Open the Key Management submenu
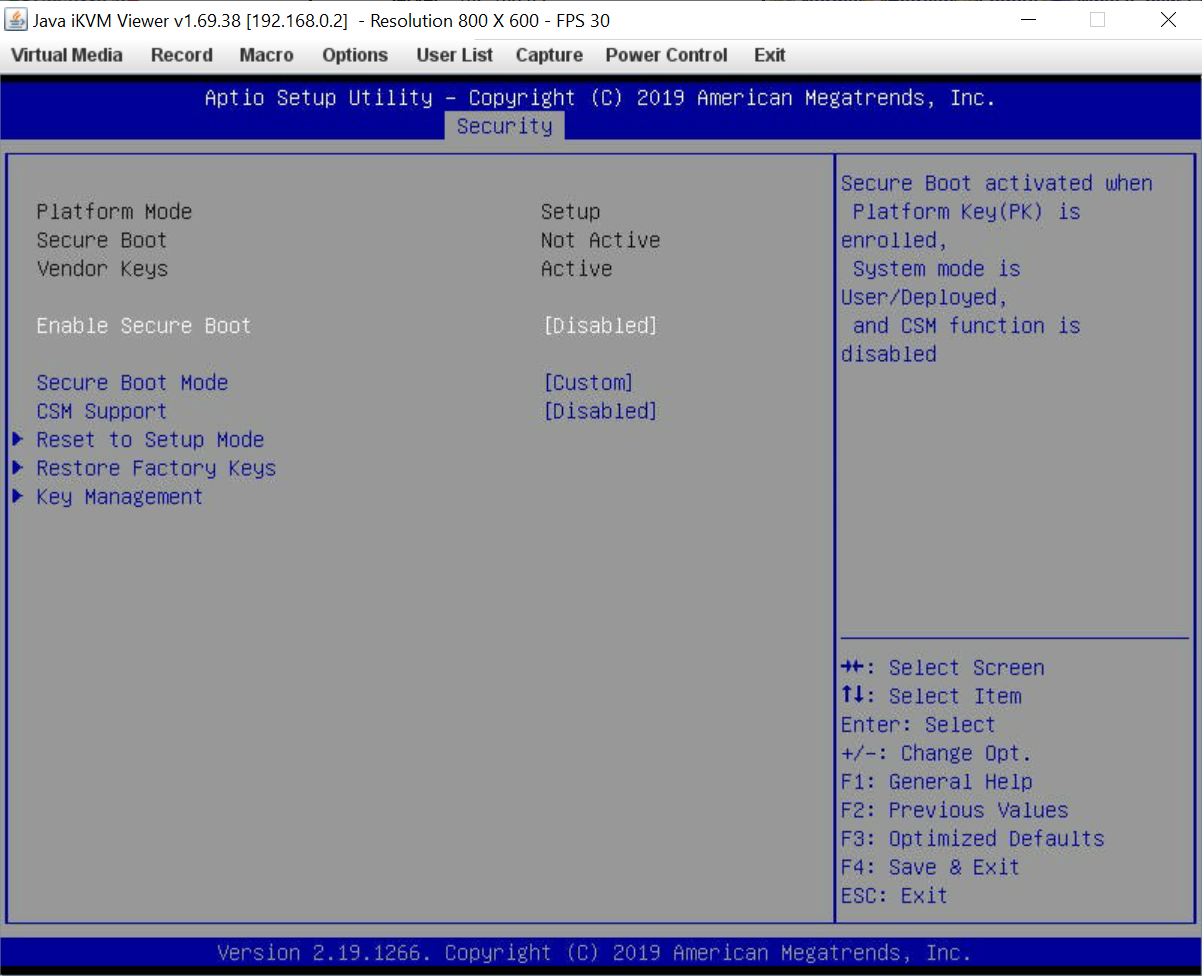This screenshot has height=976, width=1202. [x=119, y=497]
